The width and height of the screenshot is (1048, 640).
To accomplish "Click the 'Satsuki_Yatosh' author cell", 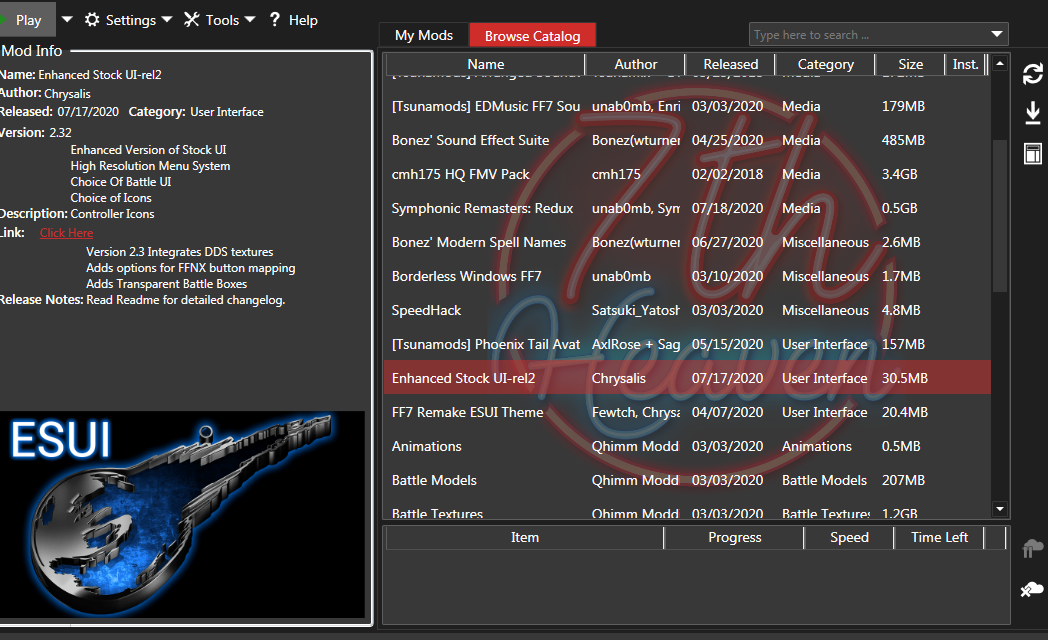I will tap(635, 311).
